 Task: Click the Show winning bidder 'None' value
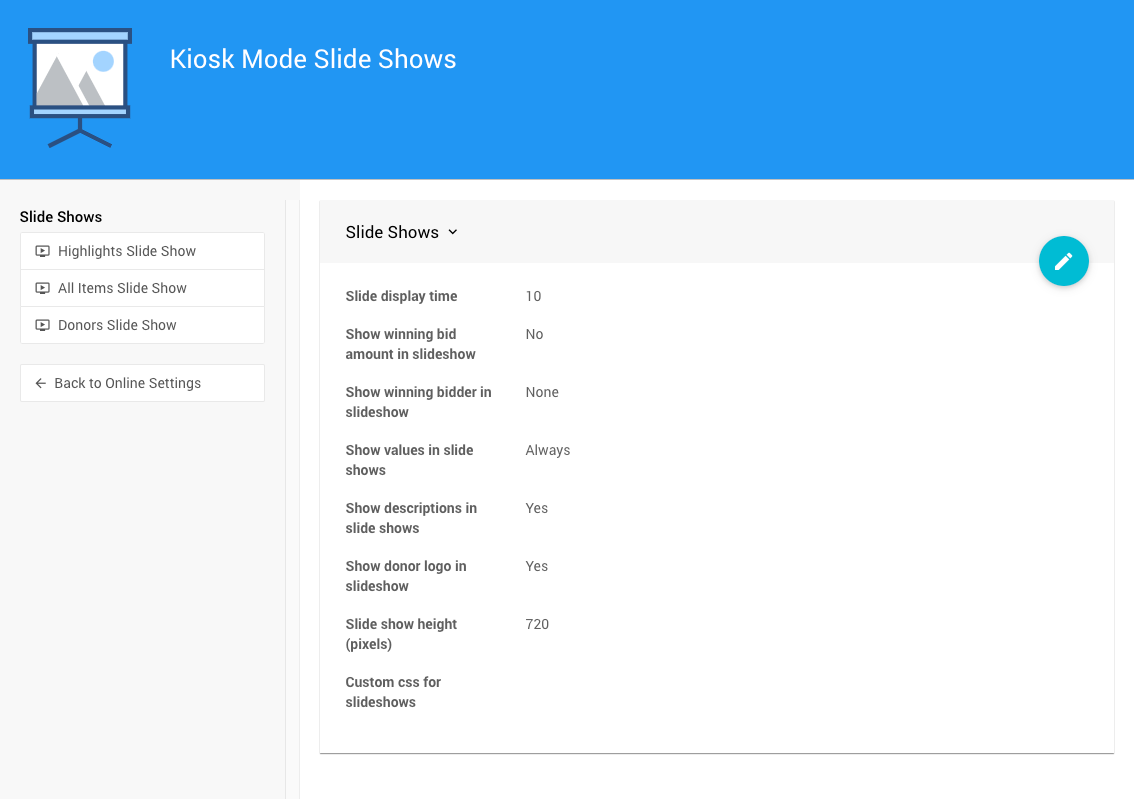542,392
